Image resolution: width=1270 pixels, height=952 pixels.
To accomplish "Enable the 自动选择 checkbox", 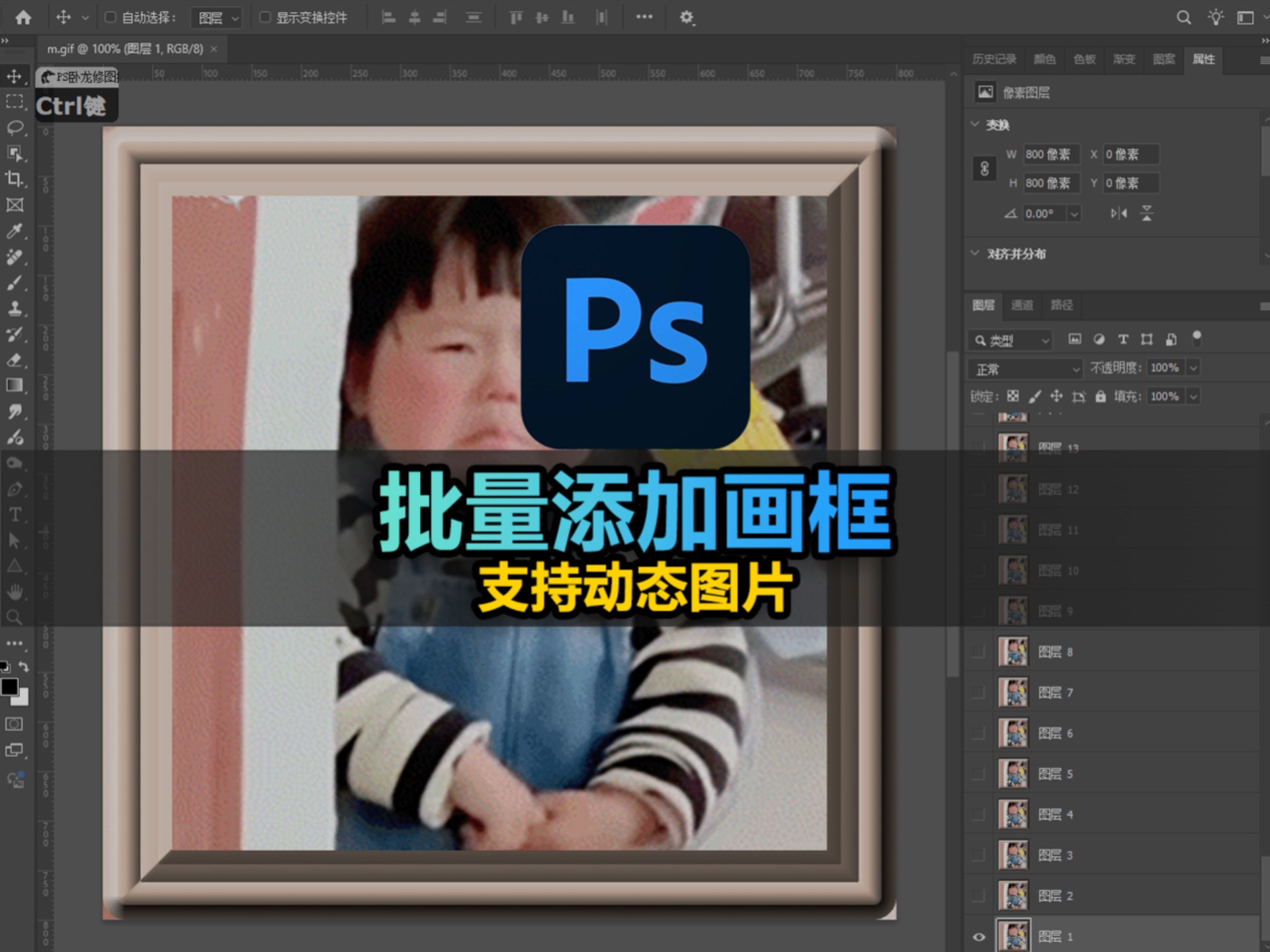I will [x=111, y=17].
